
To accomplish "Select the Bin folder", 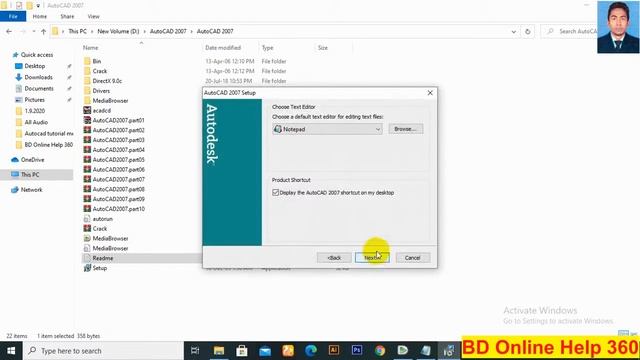I will tap(97, 61).
